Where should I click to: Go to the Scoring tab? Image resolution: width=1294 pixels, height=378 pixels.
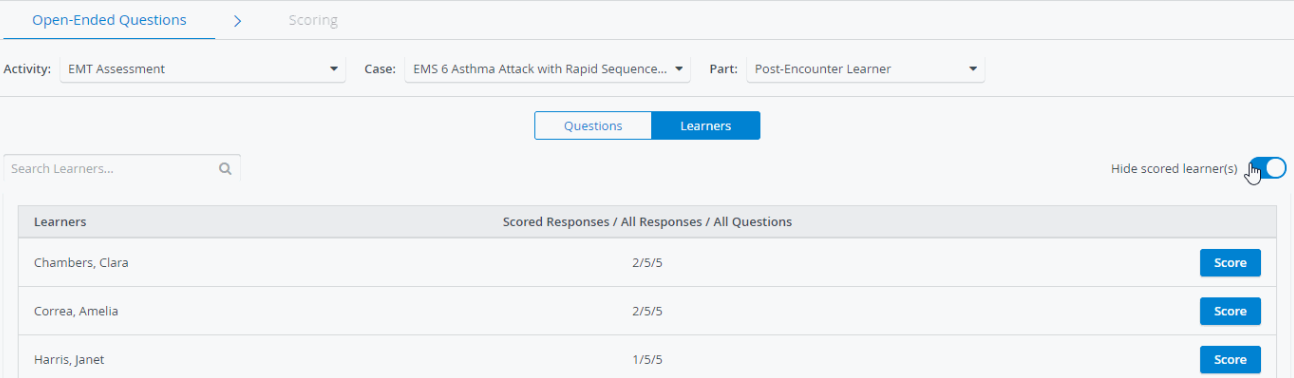coord(313,20)
